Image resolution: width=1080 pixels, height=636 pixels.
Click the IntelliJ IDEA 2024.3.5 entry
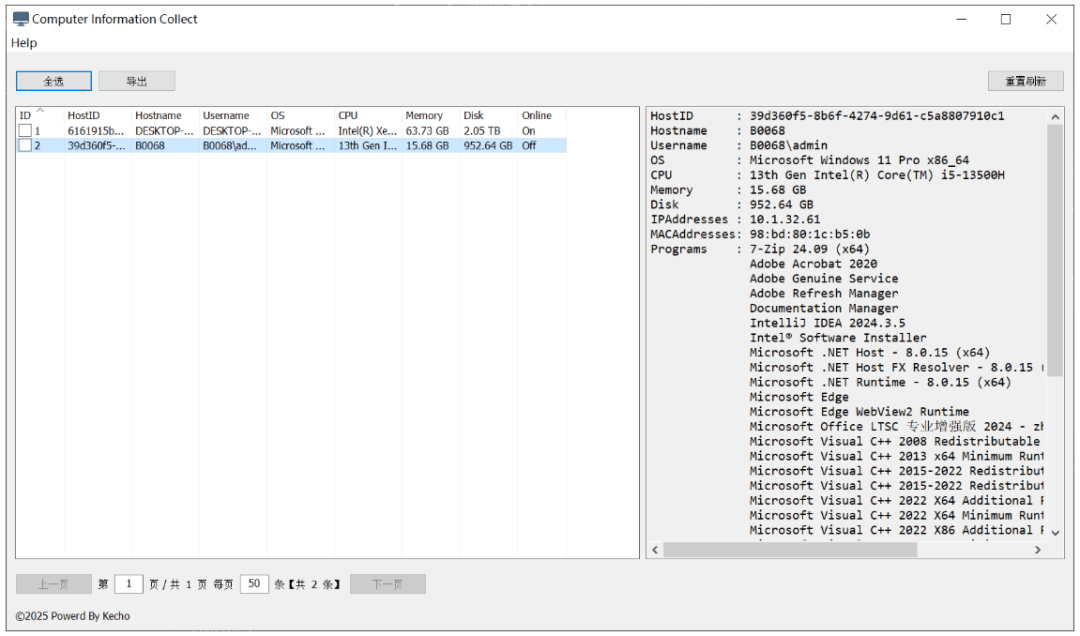[x=827, y=323]
